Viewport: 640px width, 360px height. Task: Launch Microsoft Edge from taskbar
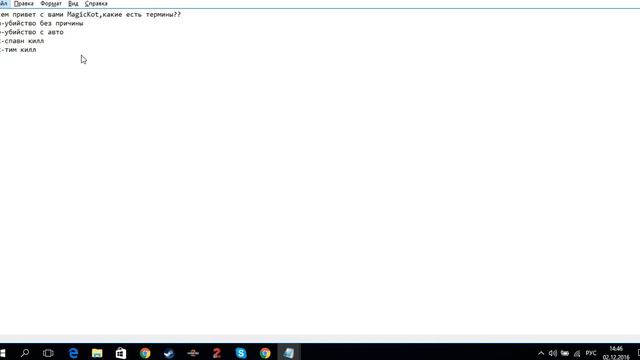[x=73, y=353]
